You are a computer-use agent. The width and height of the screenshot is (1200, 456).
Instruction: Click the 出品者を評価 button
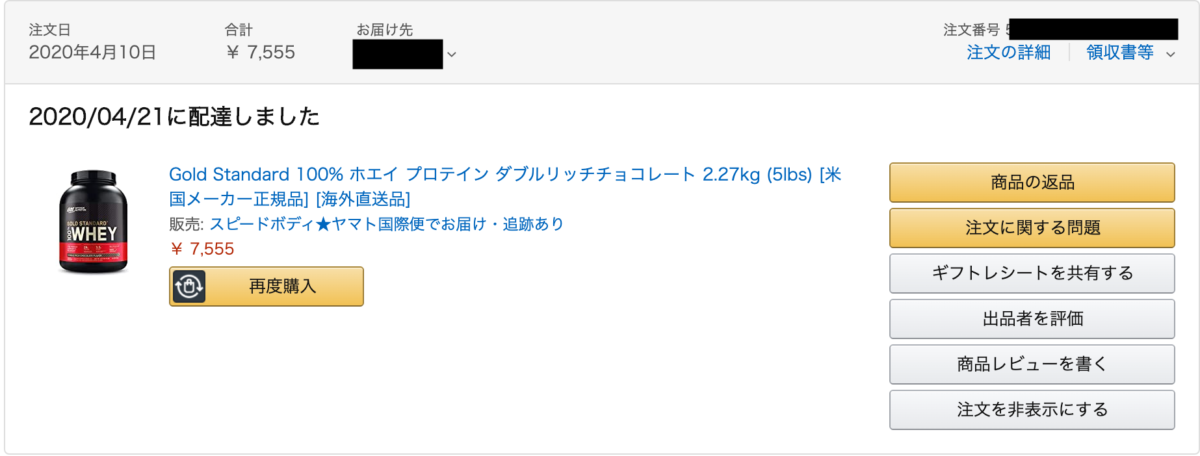tap(1032, 319)
